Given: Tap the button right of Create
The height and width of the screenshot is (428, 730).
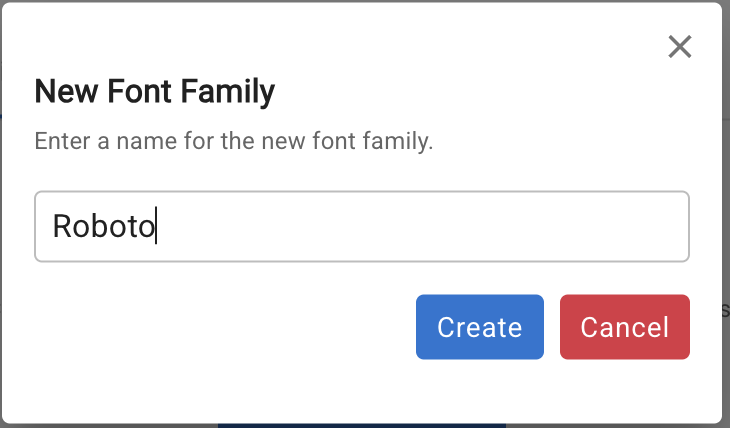Looking at the screenshot, I should [x=624, y=327].
